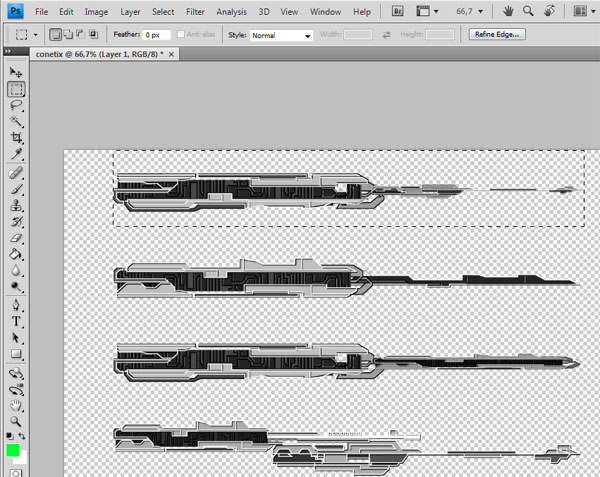The height and width of the screenshot is (477, 600).
Task: Open the Layer menu
Action: pyautogui.click(x=130, y=12)
